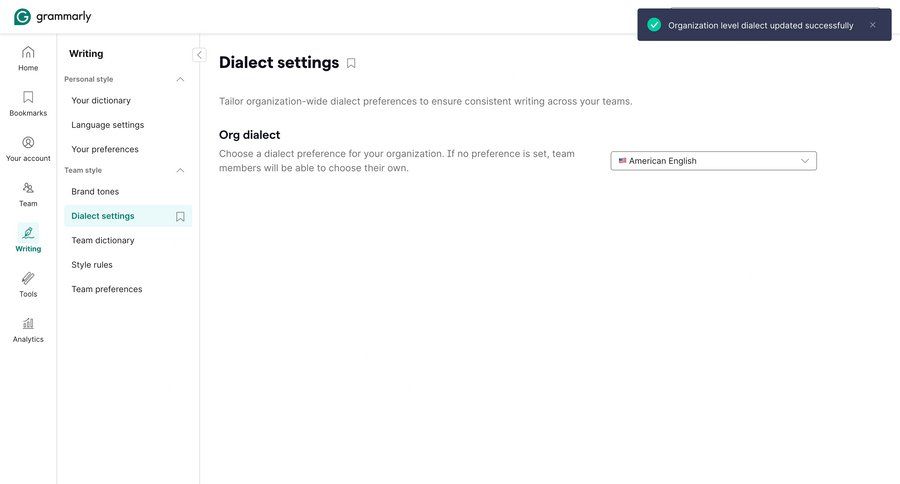The image size is (900, 484).
Task: Open the Team sidebar icon
Action: tap(28, 188)
